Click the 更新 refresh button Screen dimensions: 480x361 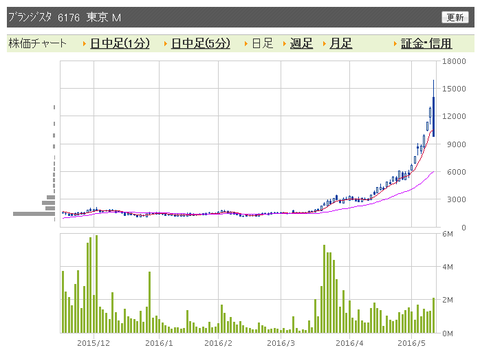click(x=455, y=17)
